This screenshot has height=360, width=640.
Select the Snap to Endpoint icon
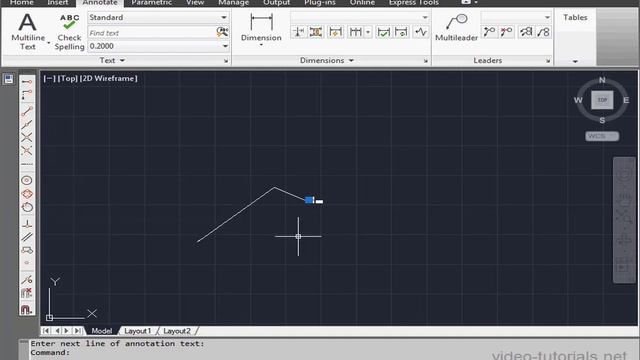[27, 111]
